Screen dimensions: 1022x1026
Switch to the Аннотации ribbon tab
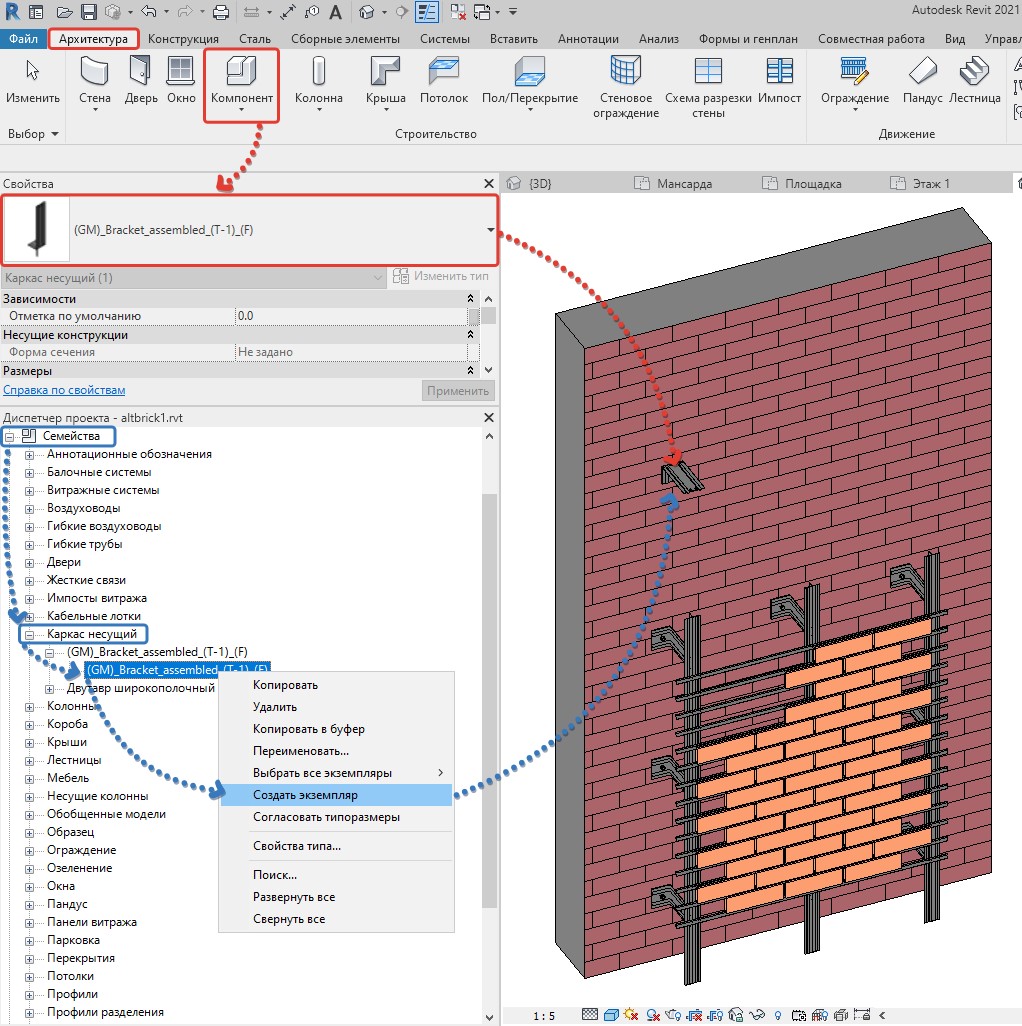click(x=589, y=39)
